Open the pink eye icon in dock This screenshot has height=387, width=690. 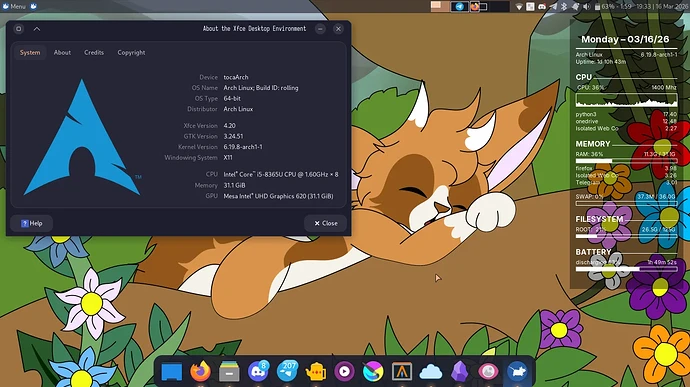tap(488, 371)
